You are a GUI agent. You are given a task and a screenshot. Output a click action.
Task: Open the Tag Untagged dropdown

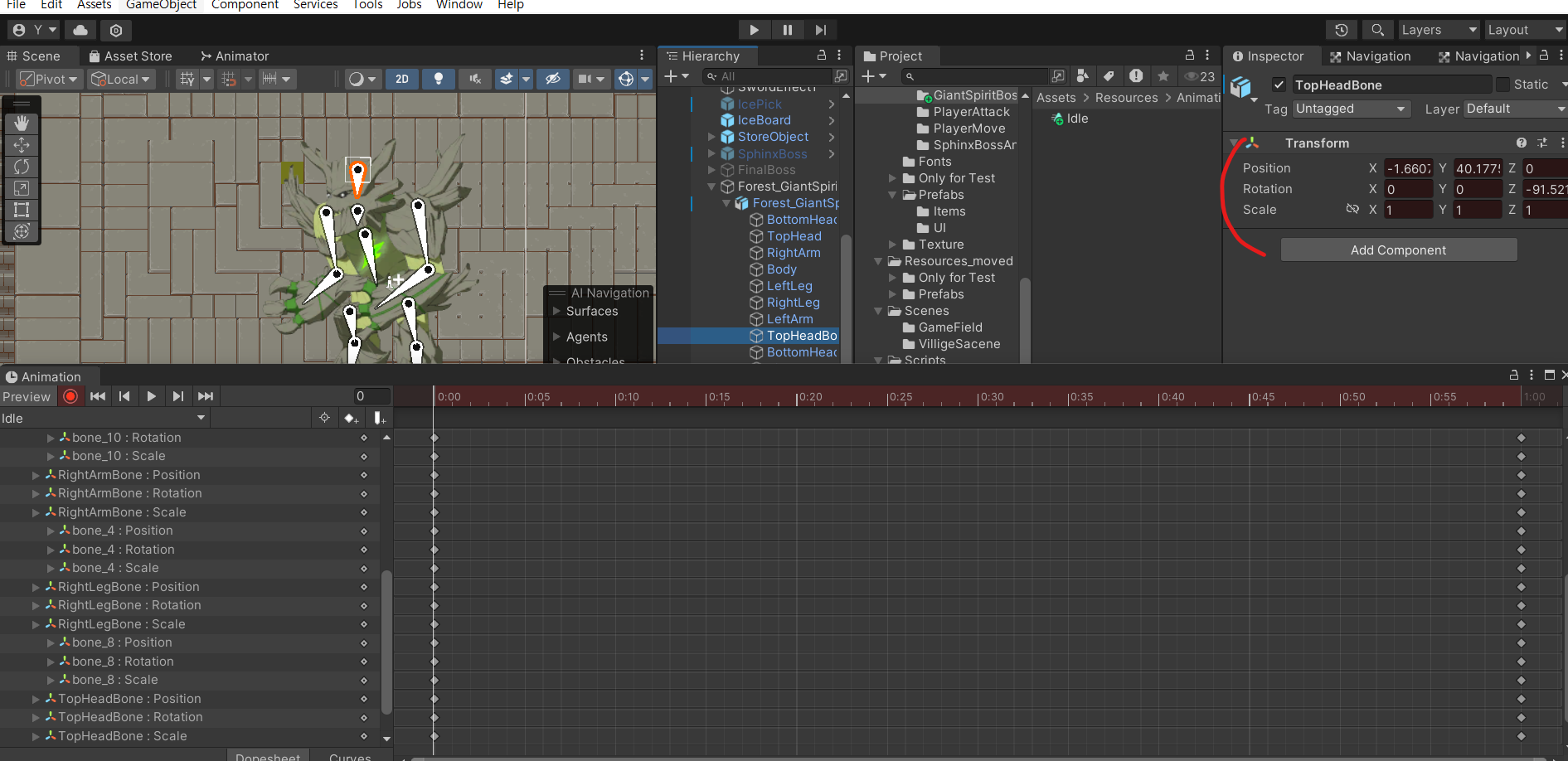pyautogui.click(x=1352, y=109)
